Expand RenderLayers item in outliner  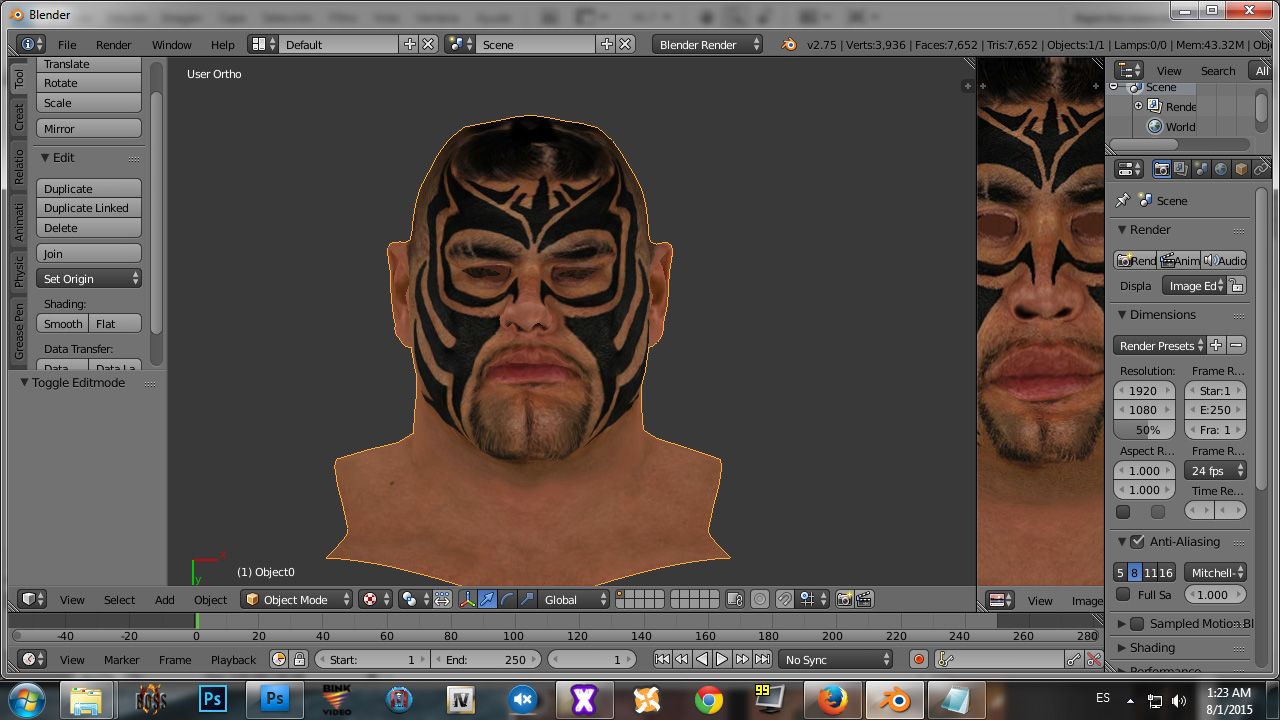coord(1138,106)
